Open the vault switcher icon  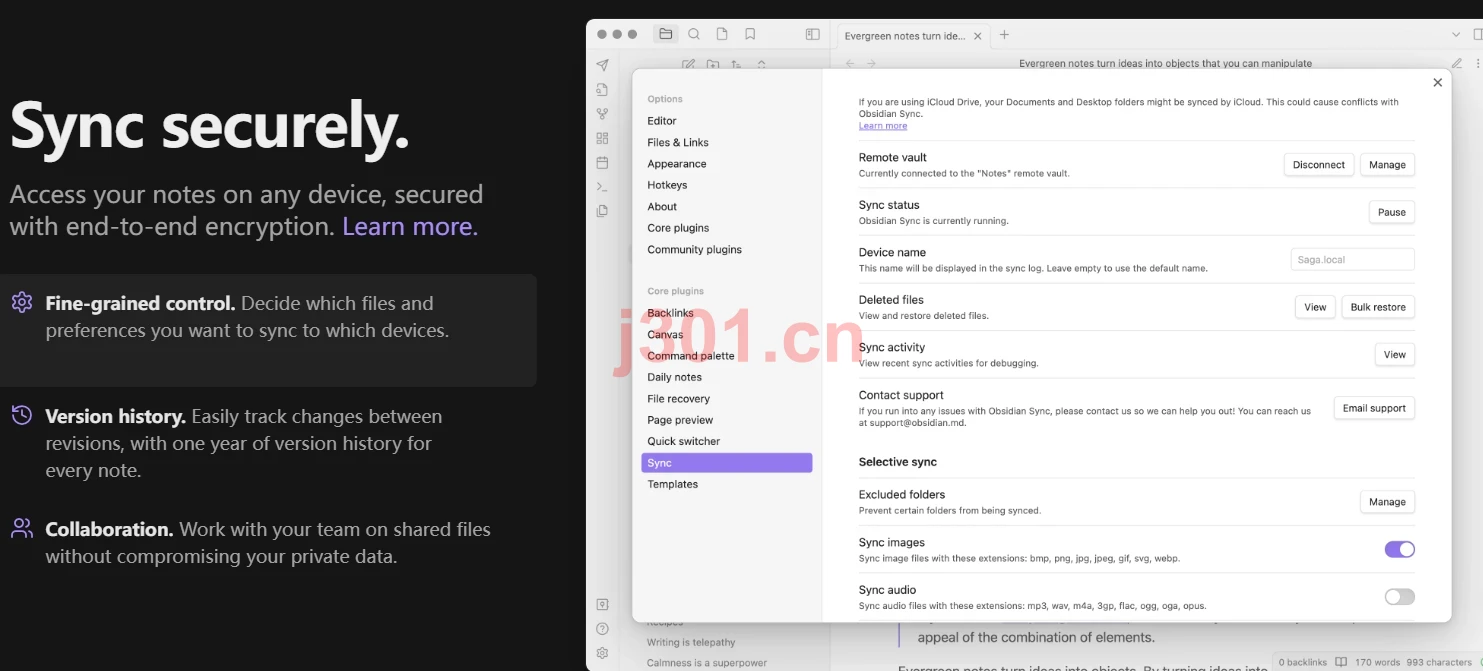click(602, 604)
